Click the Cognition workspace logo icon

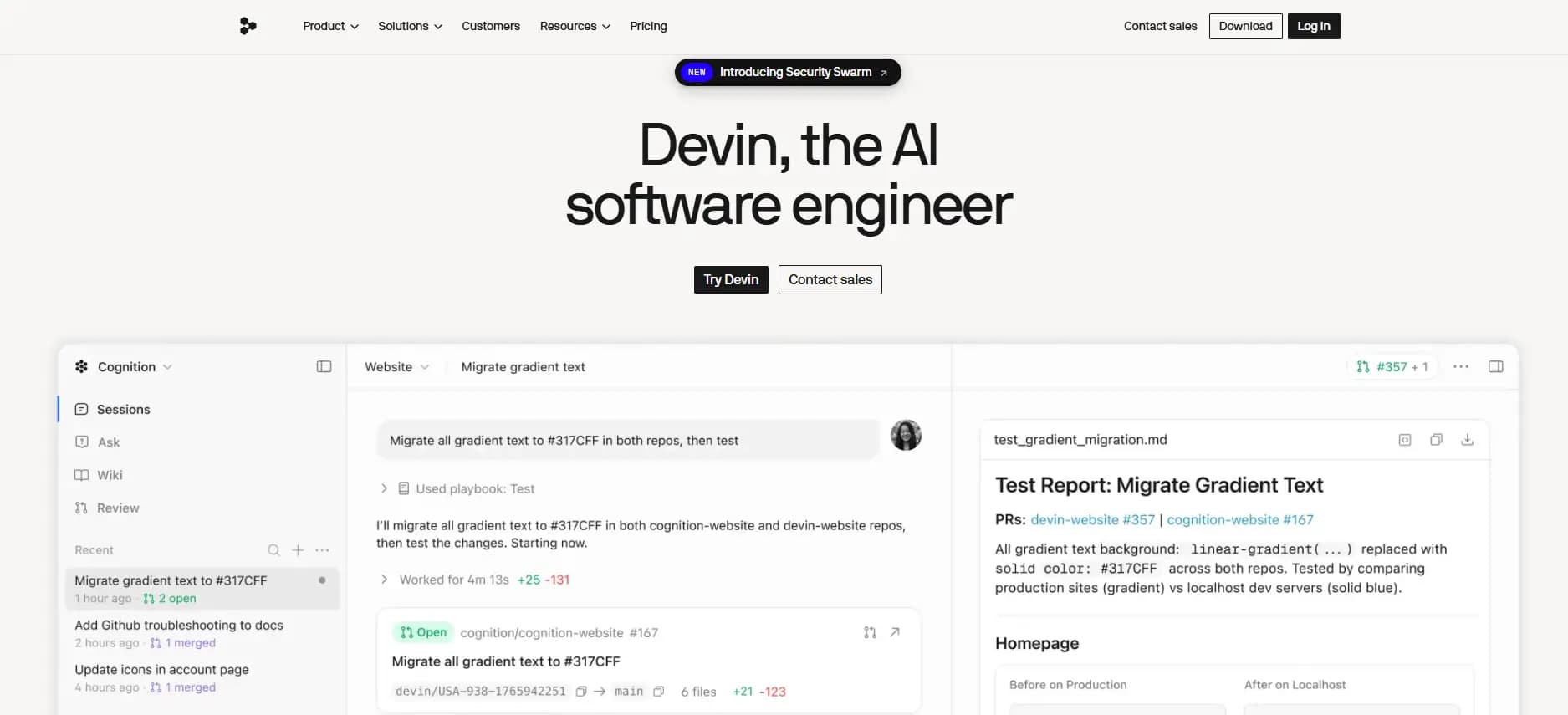[x=81, y=366]
